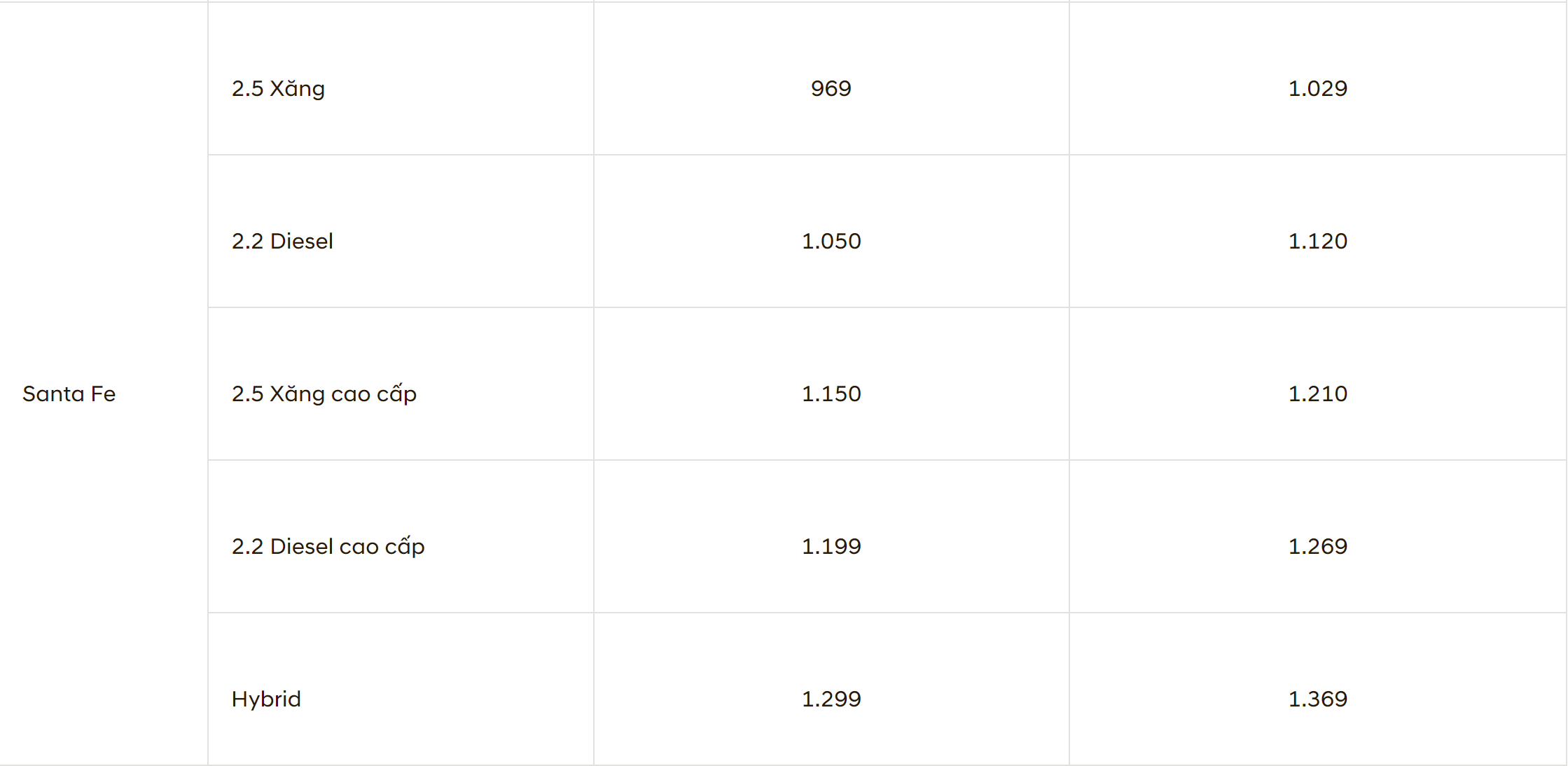The image size is (1568, 766).
Task: Select the 1.210 price value
Action: pyautogui.click(x=1317, y=394)
